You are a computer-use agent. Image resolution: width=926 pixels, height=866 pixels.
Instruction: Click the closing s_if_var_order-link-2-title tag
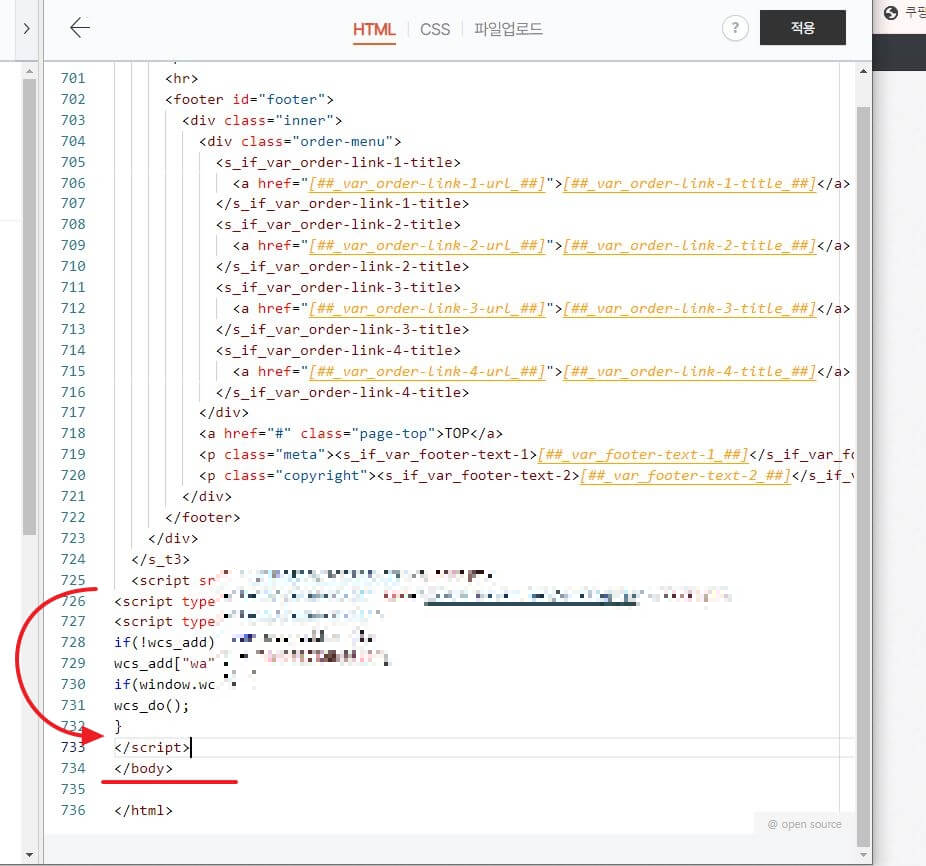point(343,266)
